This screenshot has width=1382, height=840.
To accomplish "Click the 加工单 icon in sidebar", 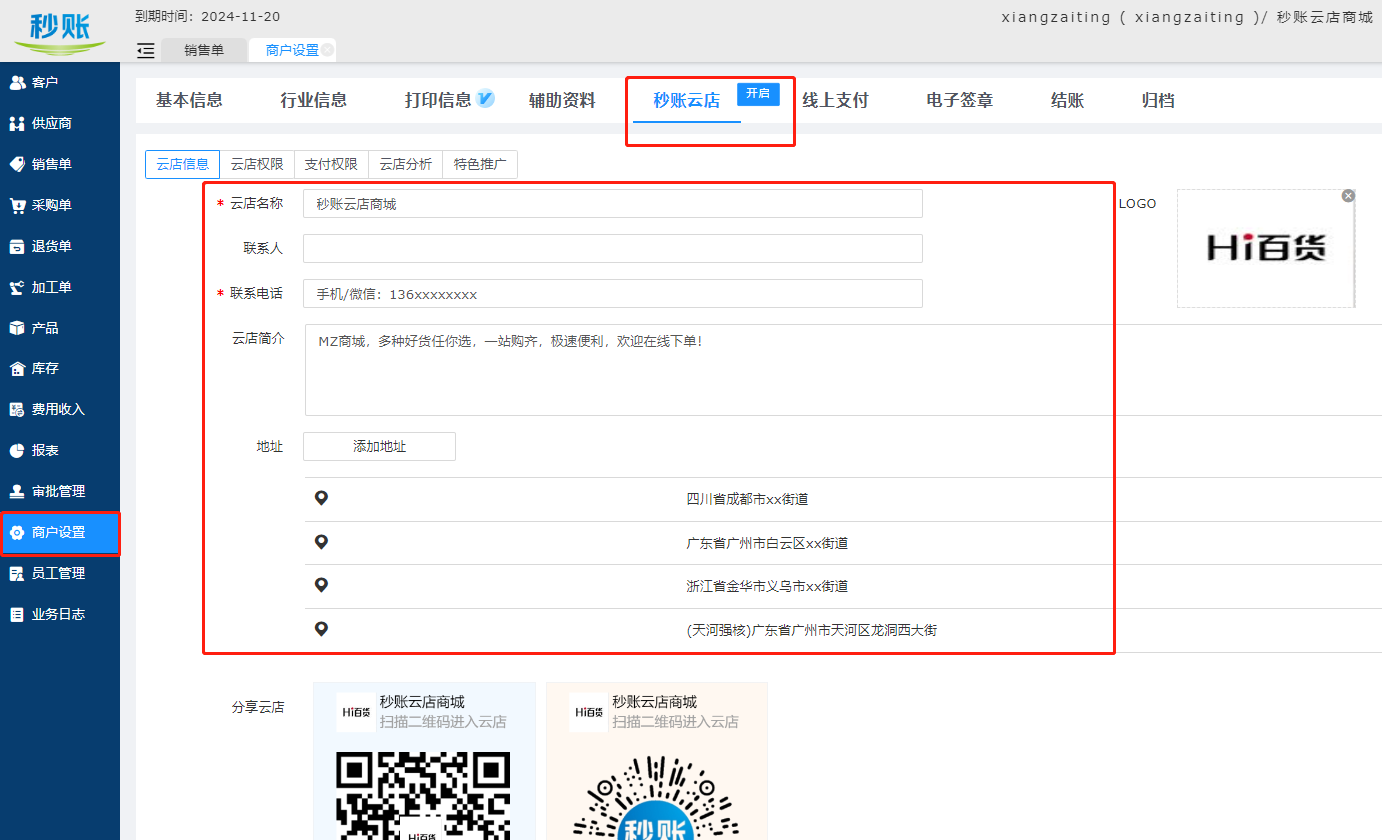I will pyautogui.click(x=17, y=287).
